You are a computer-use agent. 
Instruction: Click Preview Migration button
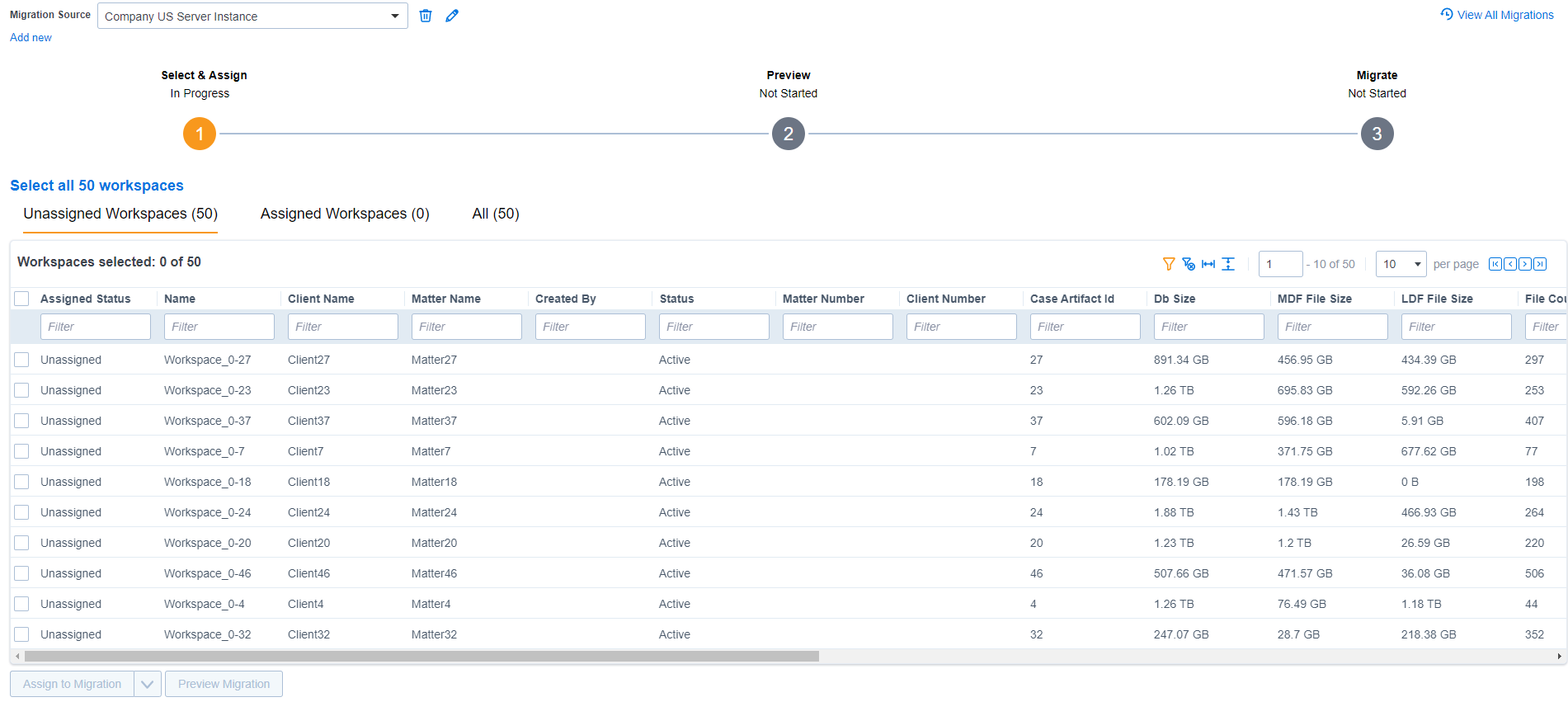tap(224, 684)
